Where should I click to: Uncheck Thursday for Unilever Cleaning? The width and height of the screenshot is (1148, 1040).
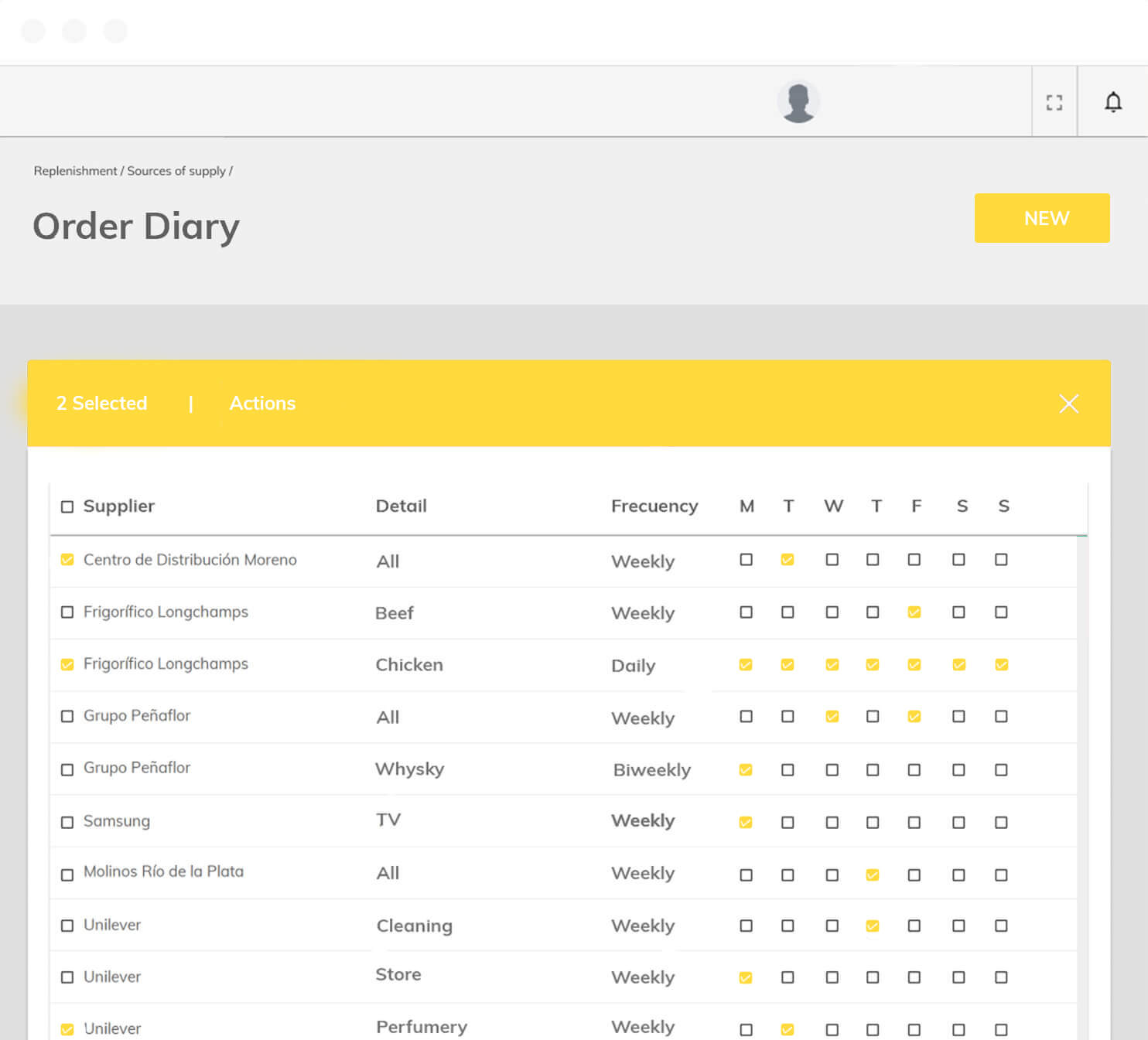coord(873,926)
